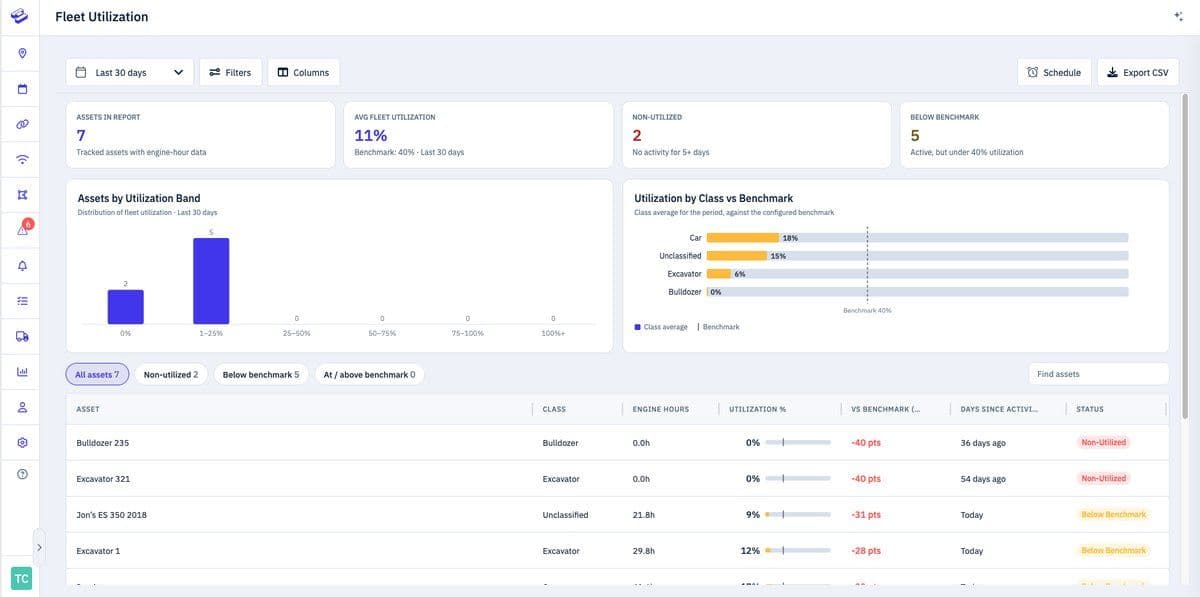Image resolution: width=1200 pixels, height=597 pixels.
Task: Open the checklist tasks sidebar icon
Action: [22, 300]
